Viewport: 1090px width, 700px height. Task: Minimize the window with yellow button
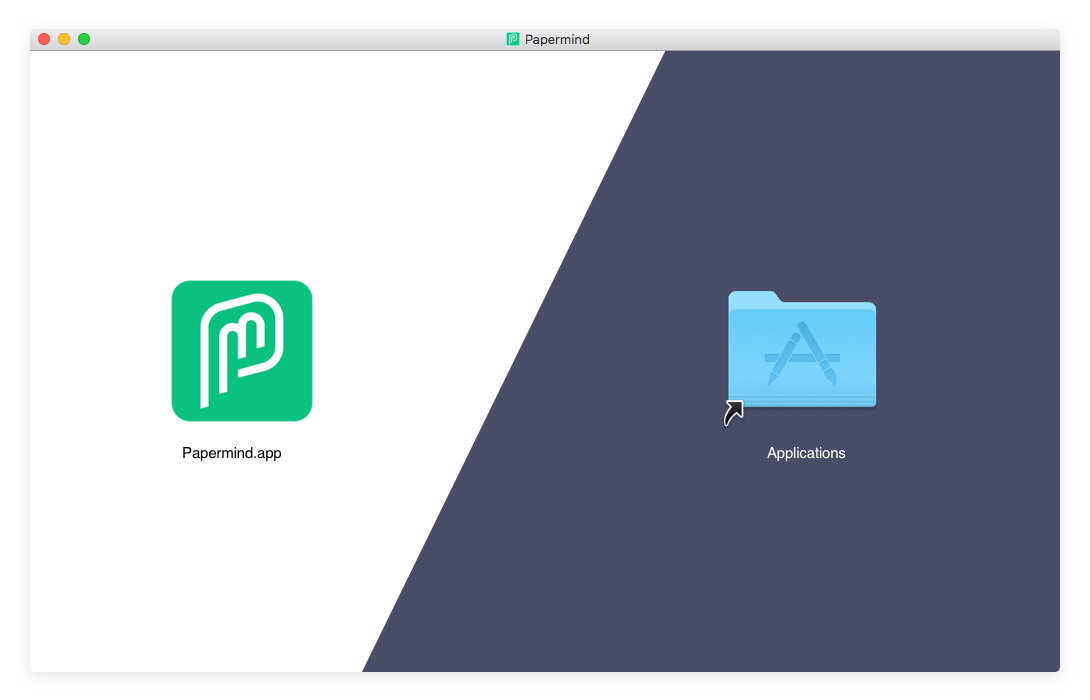(64, 39)
